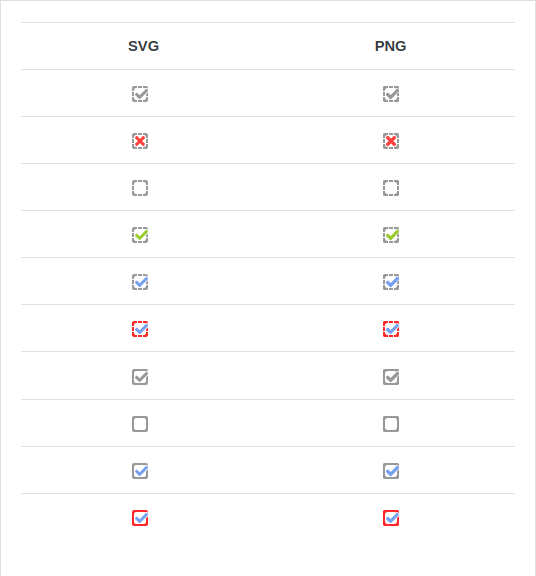Select blue check in red dashed box, SVG column

click(x=140, y=329)
